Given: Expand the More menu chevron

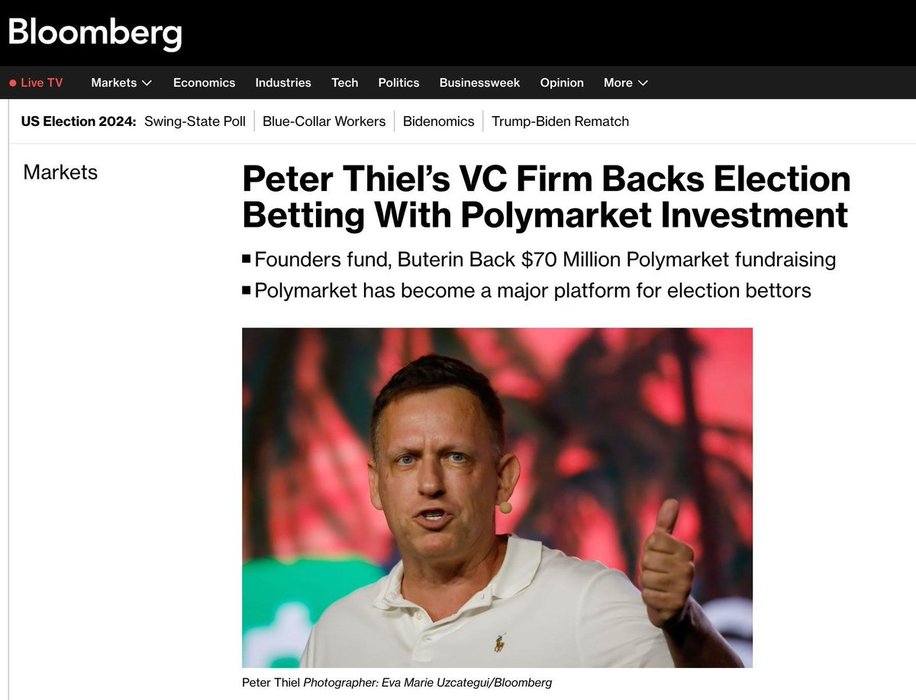Looking at the screenshot, I should [643, 83].
